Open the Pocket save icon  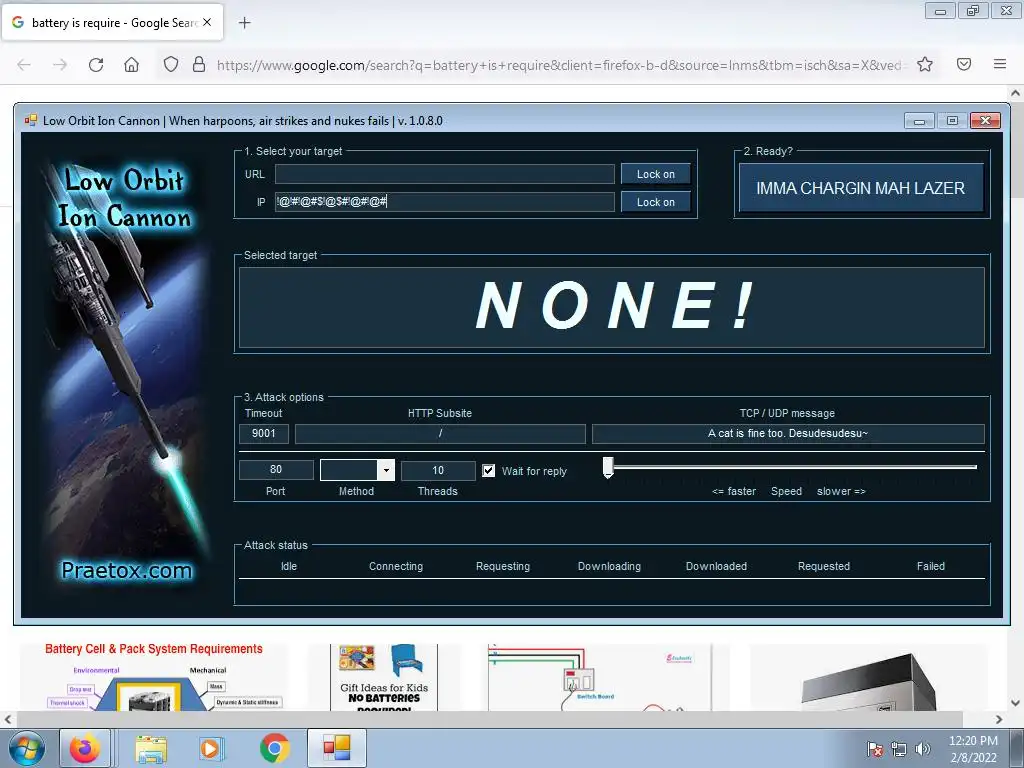tap(964, 64)
